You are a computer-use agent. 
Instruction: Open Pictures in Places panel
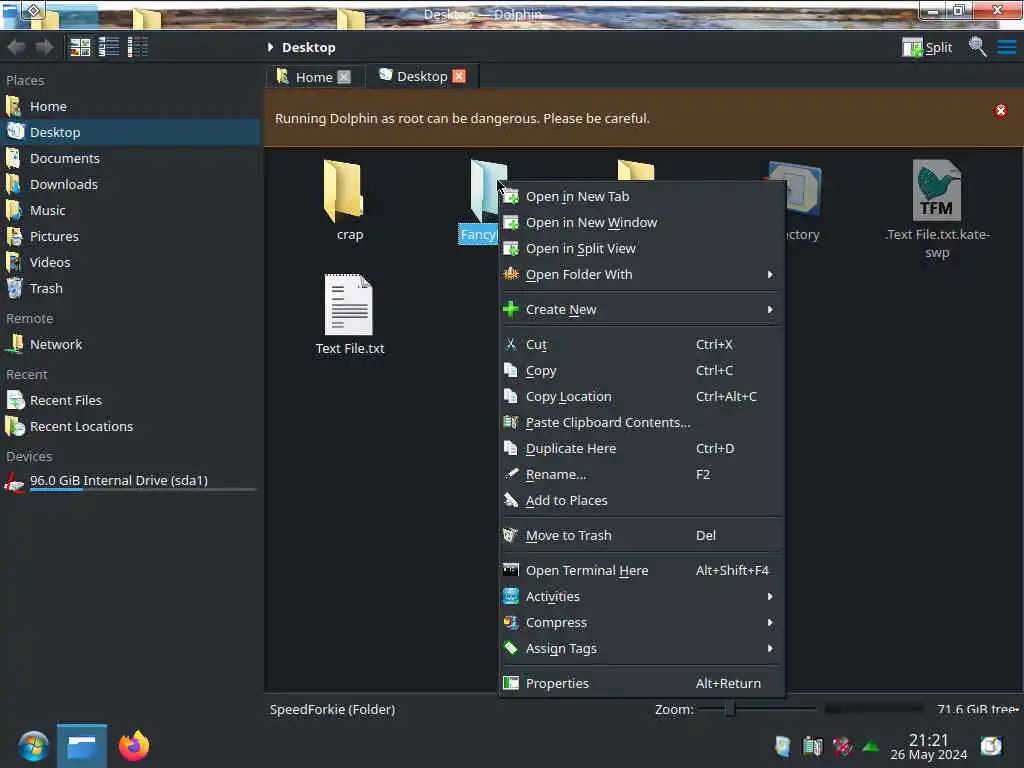[x=131, y=236]
